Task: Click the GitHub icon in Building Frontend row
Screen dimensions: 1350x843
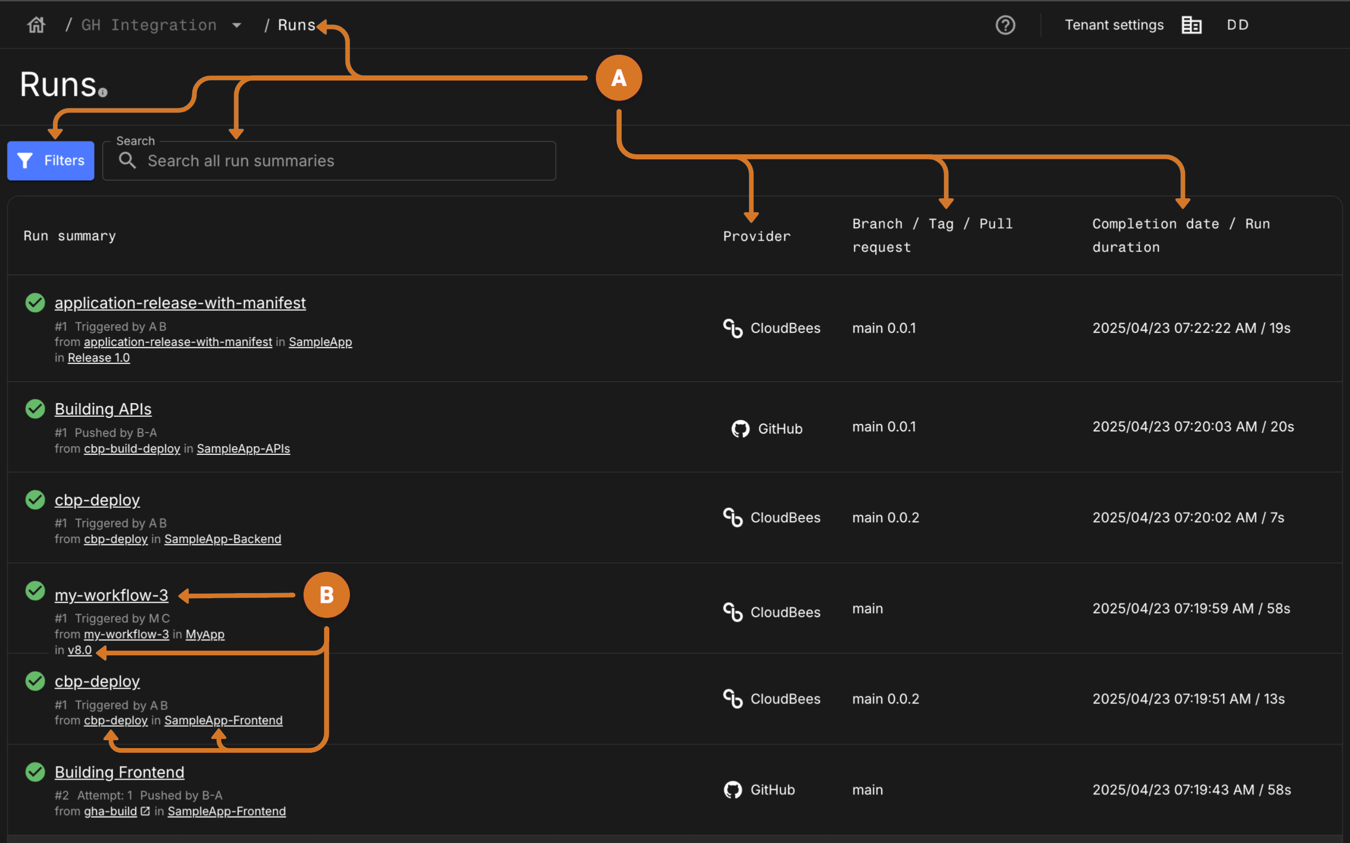Action: tap(733, 790)
